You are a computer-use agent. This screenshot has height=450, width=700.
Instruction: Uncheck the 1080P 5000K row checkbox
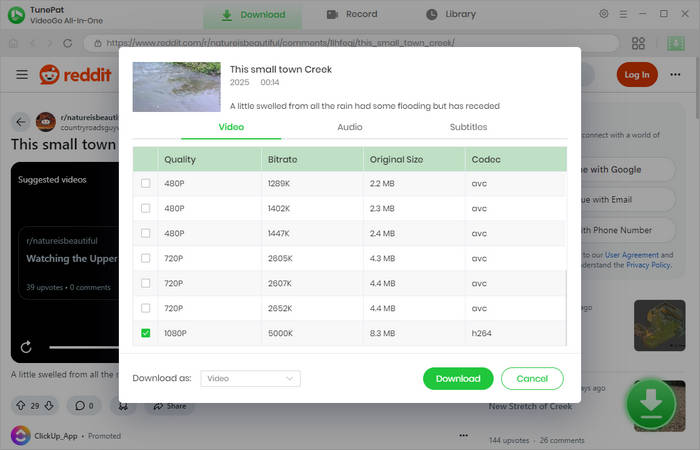click(x=146, y=333)
